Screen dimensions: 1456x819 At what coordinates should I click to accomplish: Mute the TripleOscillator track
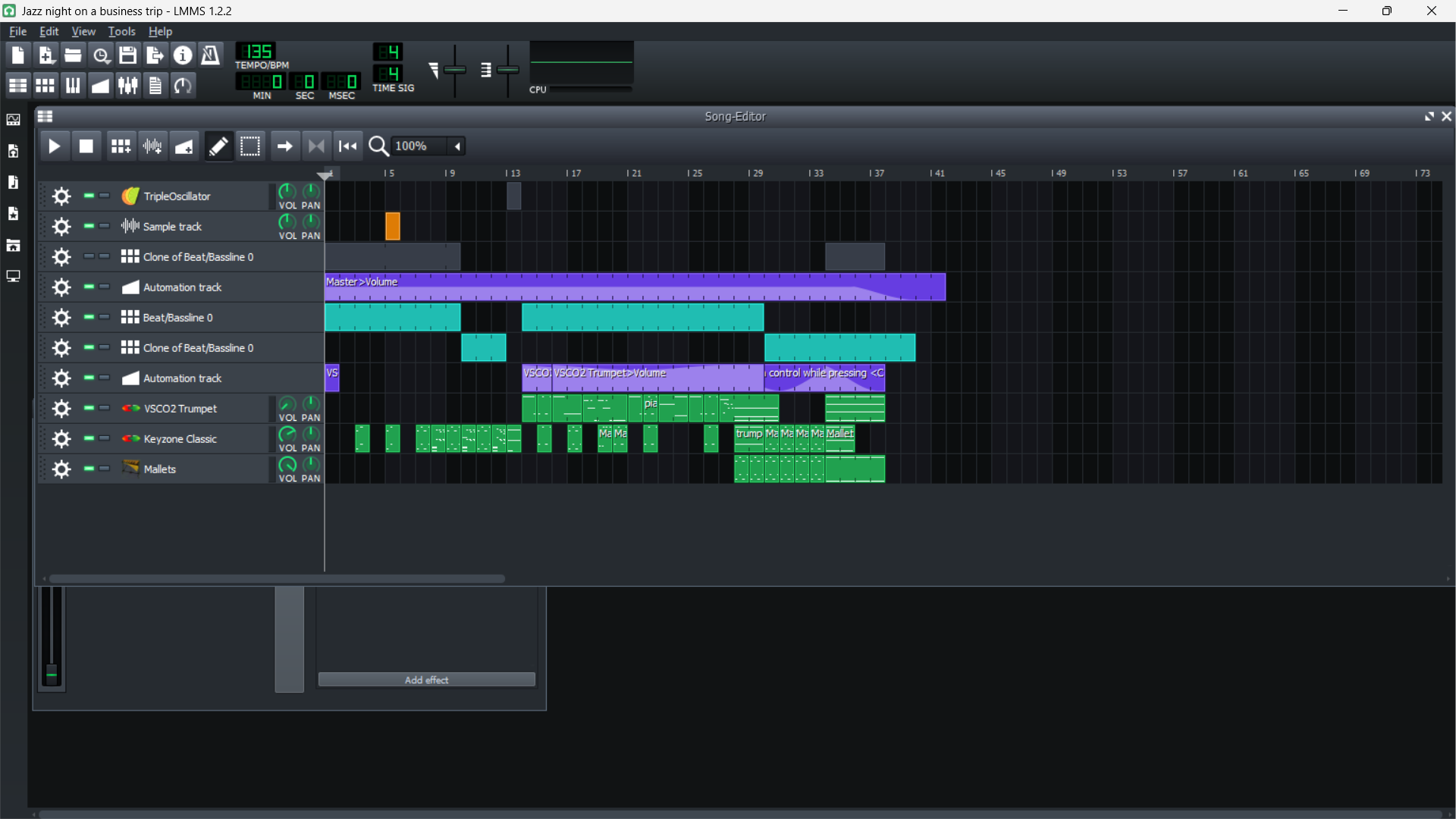[89, 196]
